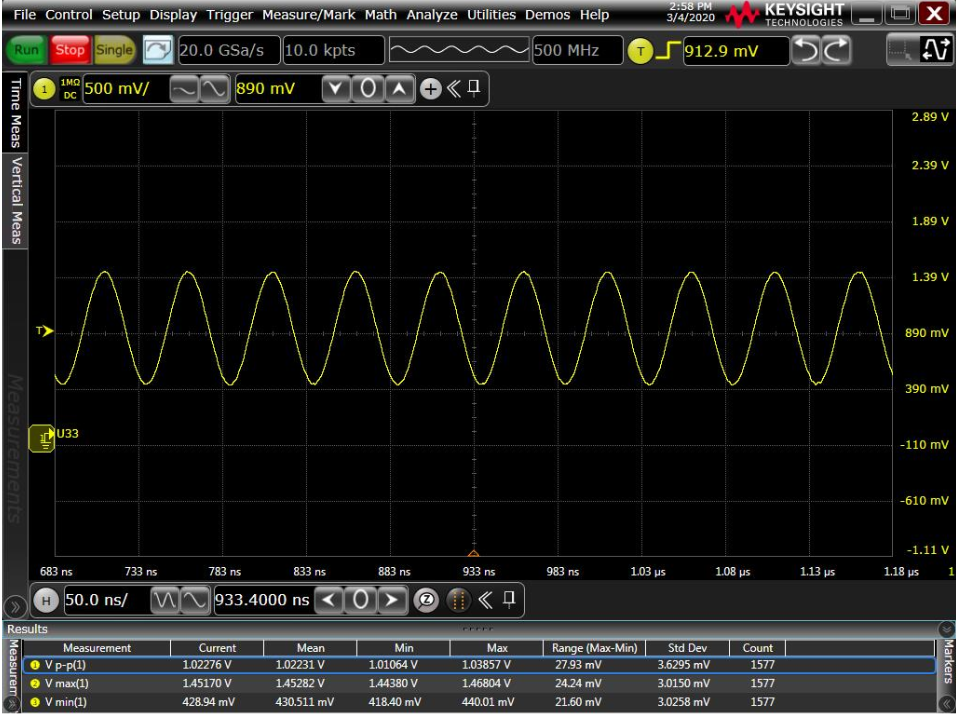Click the H horizontal setup button

tap(46, 601)
